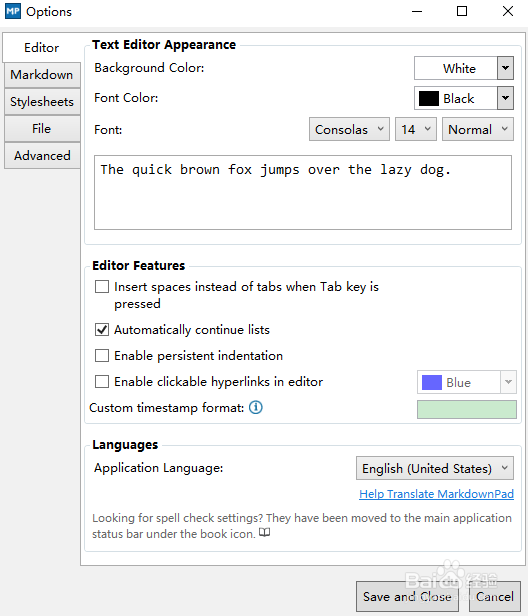This screenshot has width=528, height=616.
Task: Click the Help Translate MarkdownPad link
Action: [x=436, y=494]
